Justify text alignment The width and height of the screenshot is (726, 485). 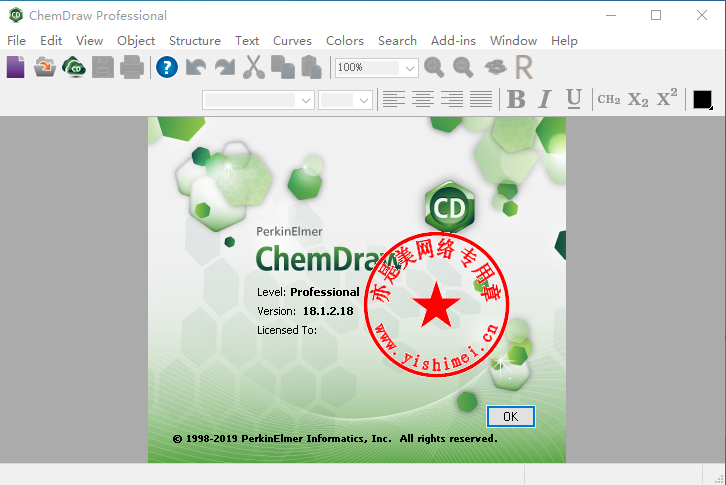(481, 99)
